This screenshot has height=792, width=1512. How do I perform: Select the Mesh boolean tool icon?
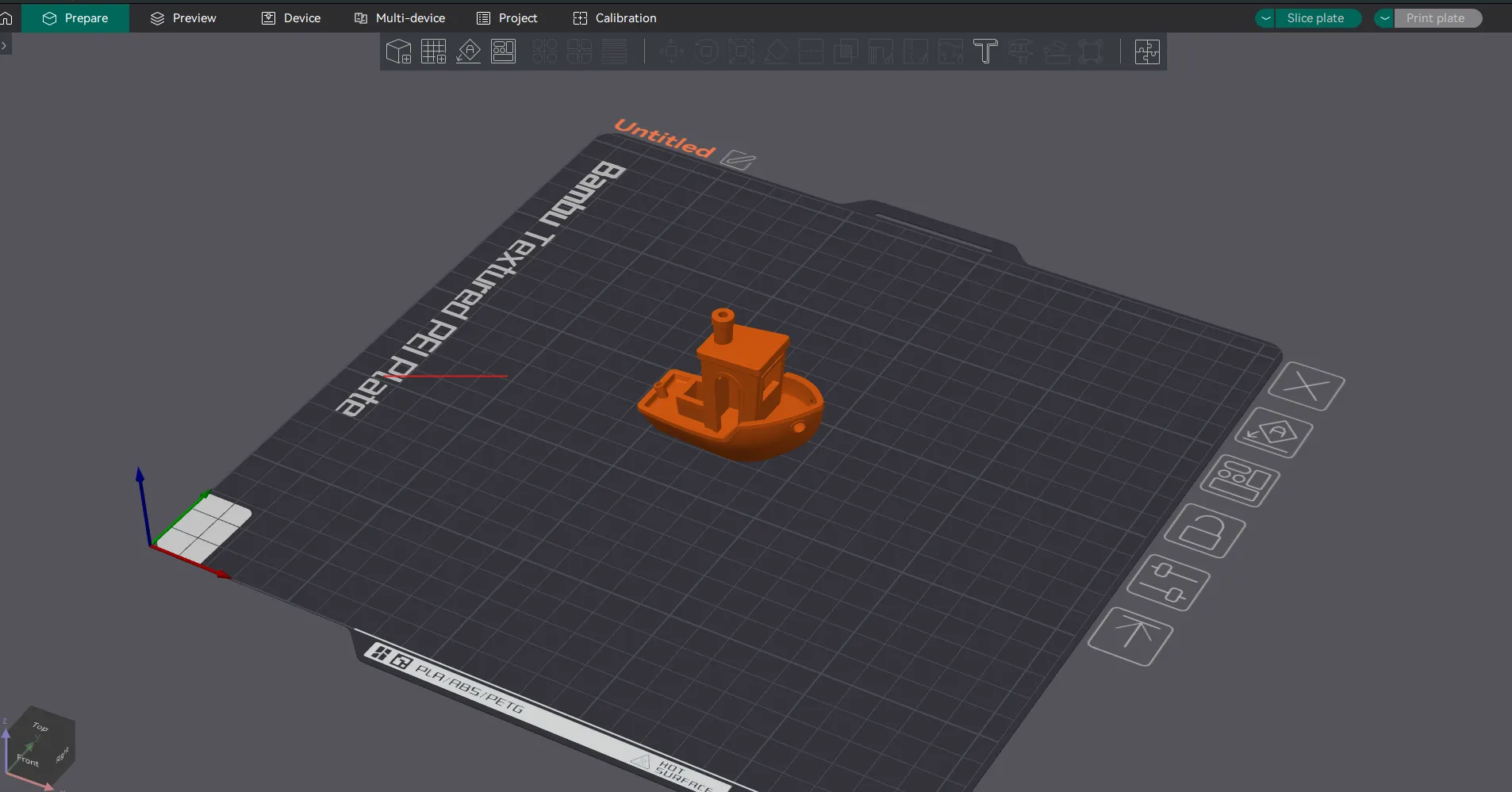pyautogui.click(x=846, y=52)
